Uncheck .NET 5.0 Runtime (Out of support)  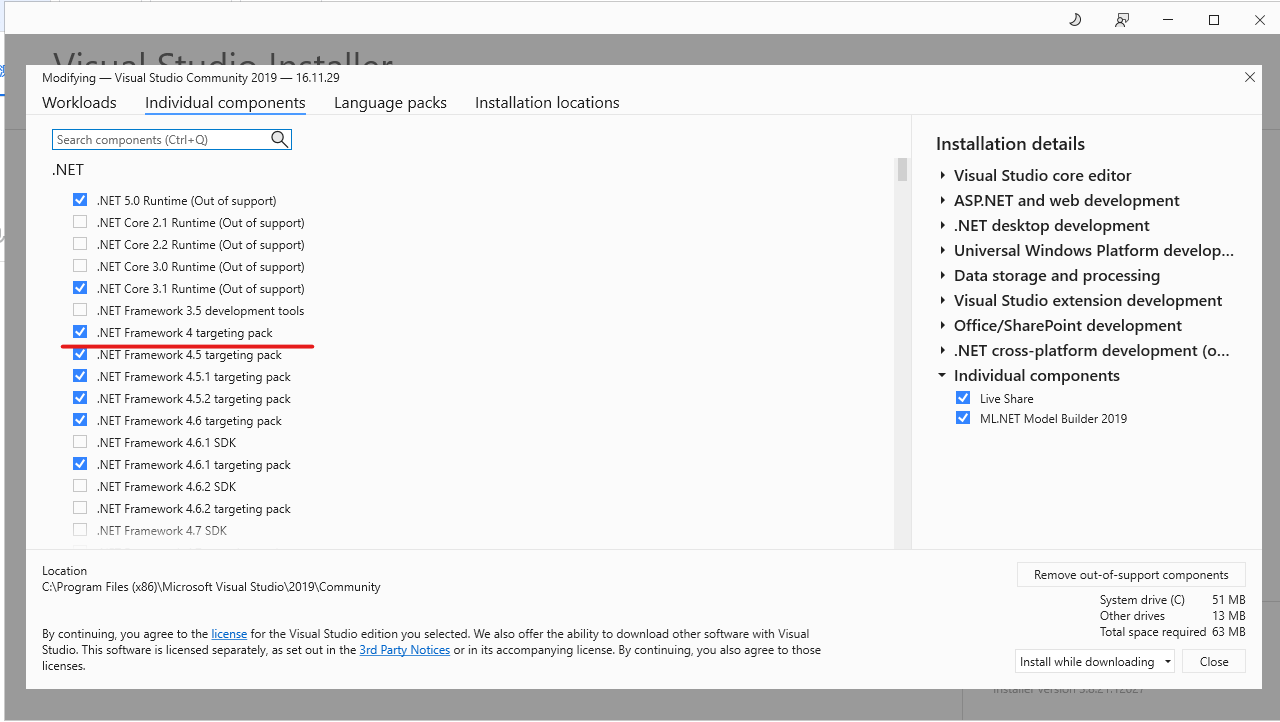click(x=80, y=200)
